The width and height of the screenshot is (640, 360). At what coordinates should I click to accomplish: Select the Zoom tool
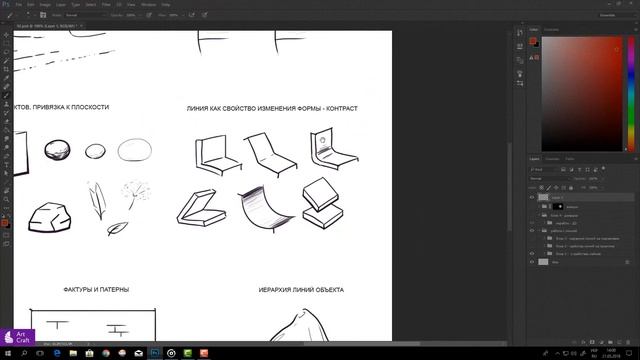tap(6, 199)
